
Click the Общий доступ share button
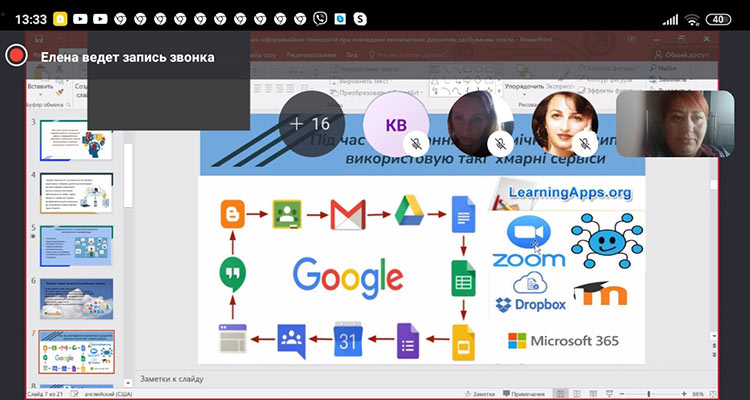coord(683,55)
